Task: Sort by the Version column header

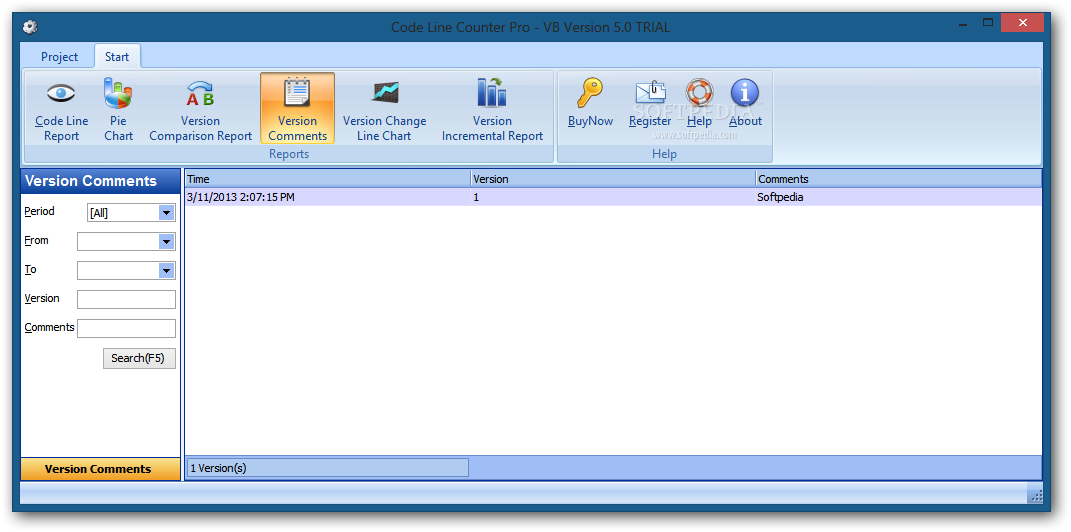Action: [613, 179]
